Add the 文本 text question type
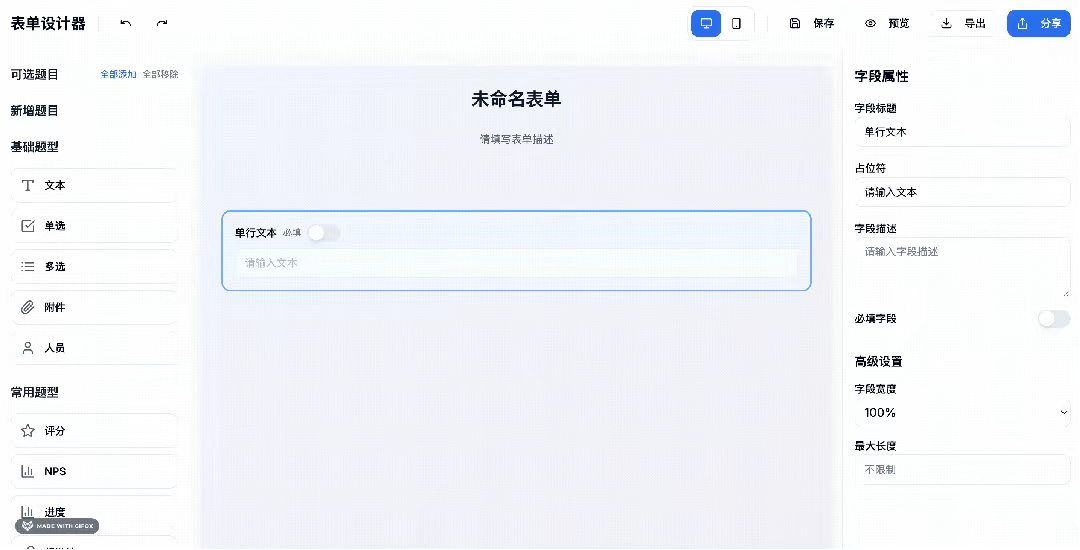1080x550 pixels. point(94,185)
